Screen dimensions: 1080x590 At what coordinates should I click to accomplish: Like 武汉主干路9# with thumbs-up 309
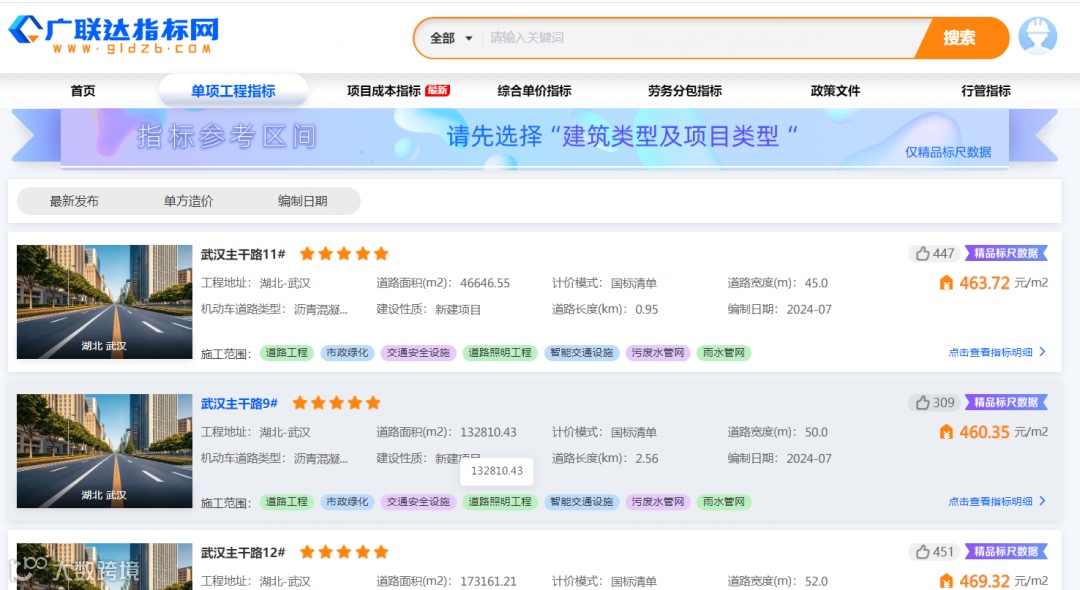(x=935, y=403)
